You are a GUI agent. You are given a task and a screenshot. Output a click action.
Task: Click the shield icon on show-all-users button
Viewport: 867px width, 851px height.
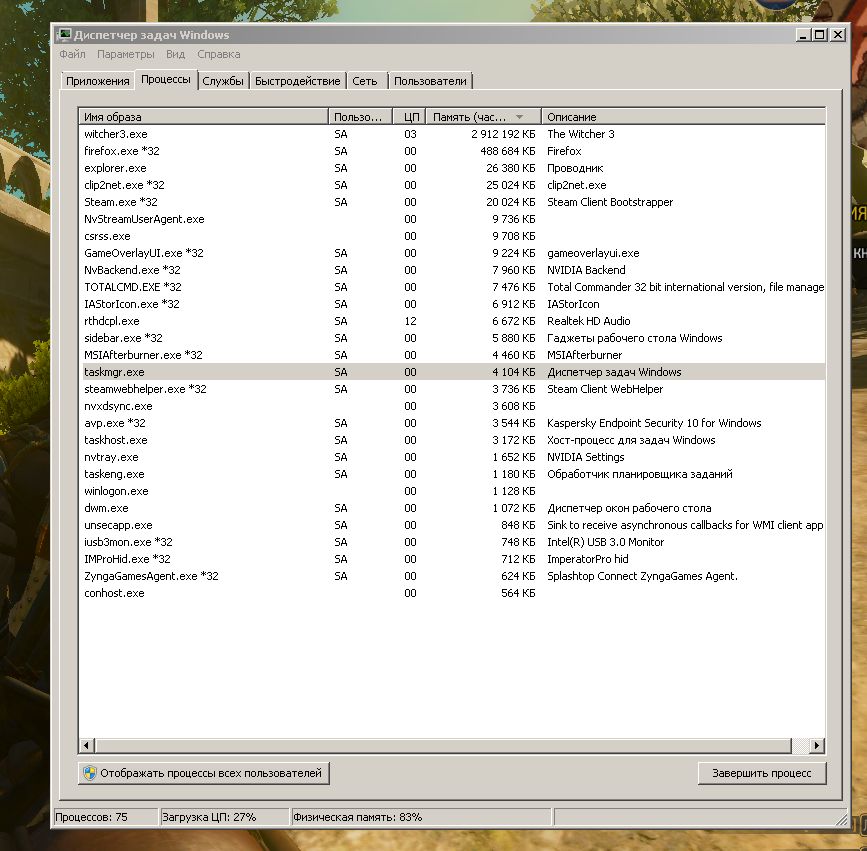(x=90, y=772)
